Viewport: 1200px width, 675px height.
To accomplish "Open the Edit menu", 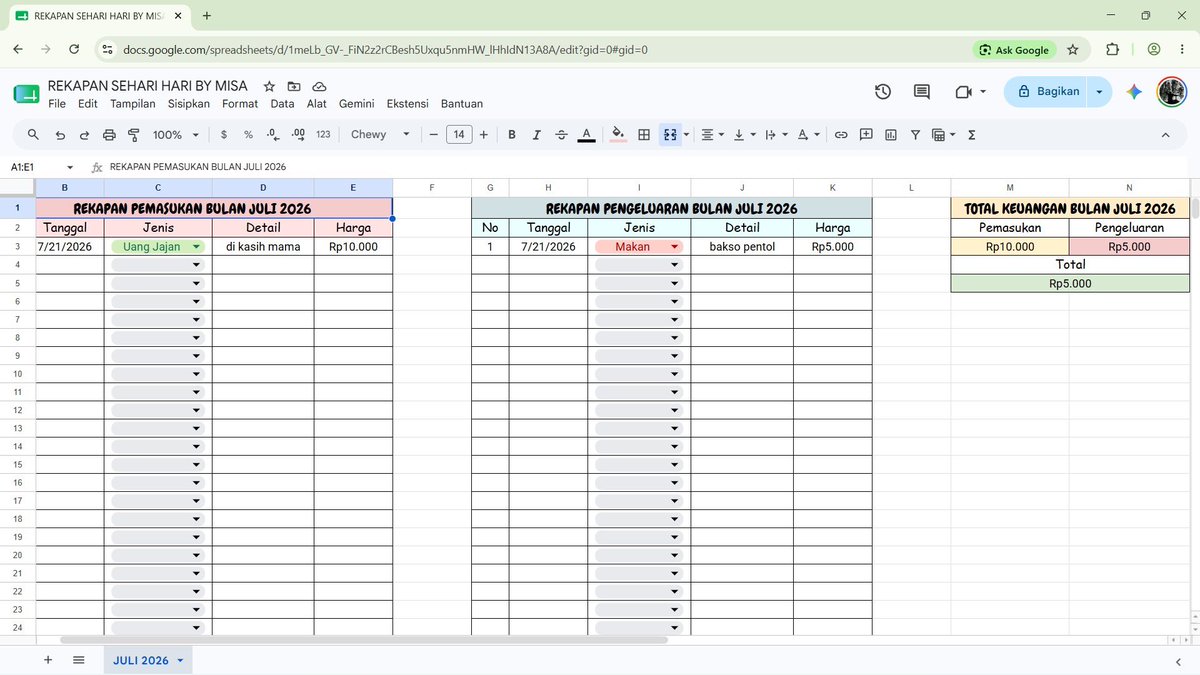I will [88, 104].
